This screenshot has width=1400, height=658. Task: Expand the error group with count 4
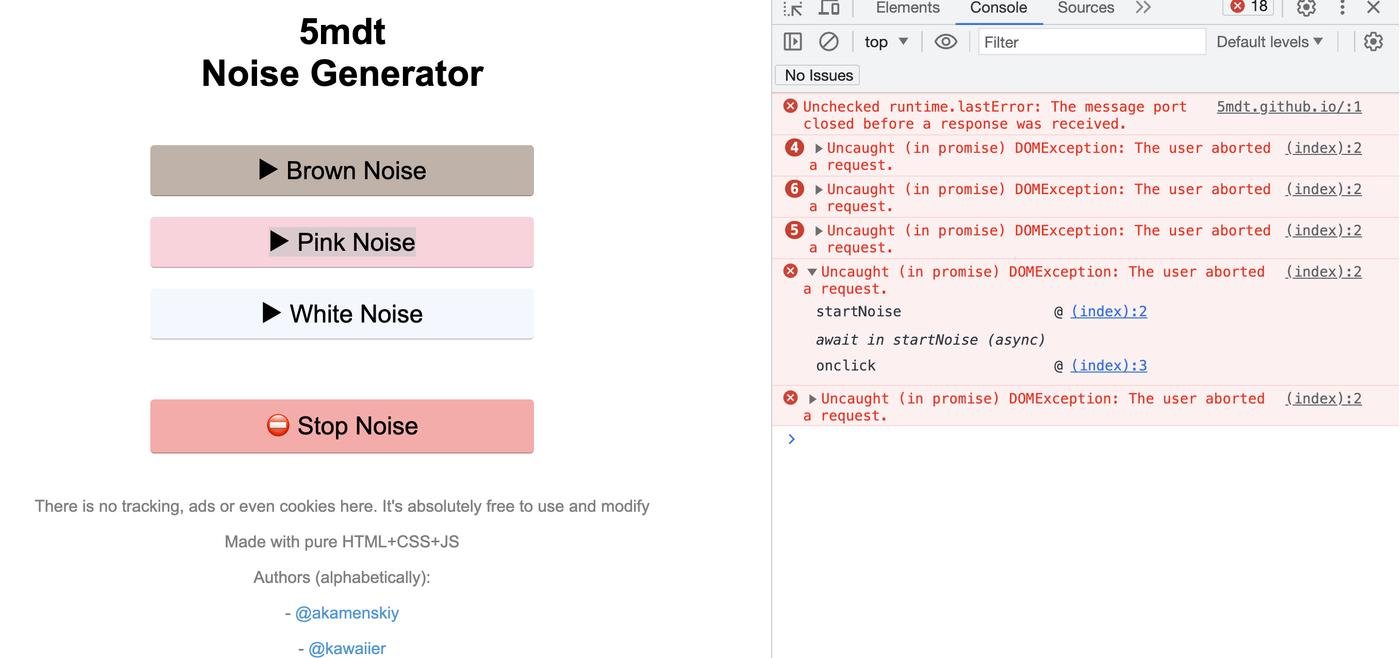tap(819, 149)
